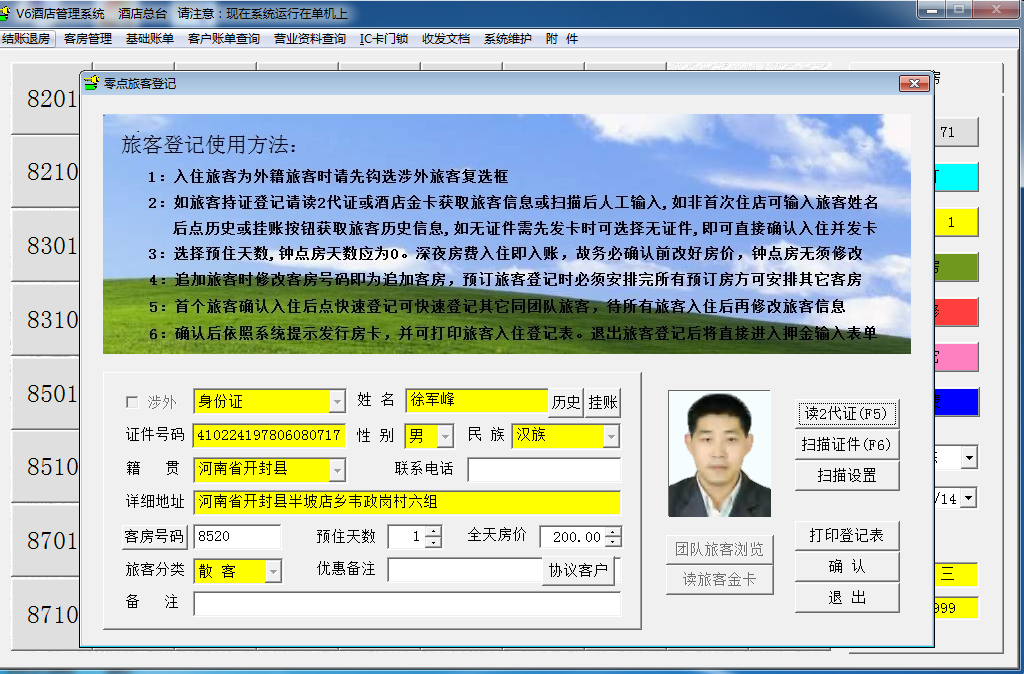The height and width of the screenshot is (674, 1024).
Task: Confirm registration with the 确认 button
Action: (x=846, y=566)
